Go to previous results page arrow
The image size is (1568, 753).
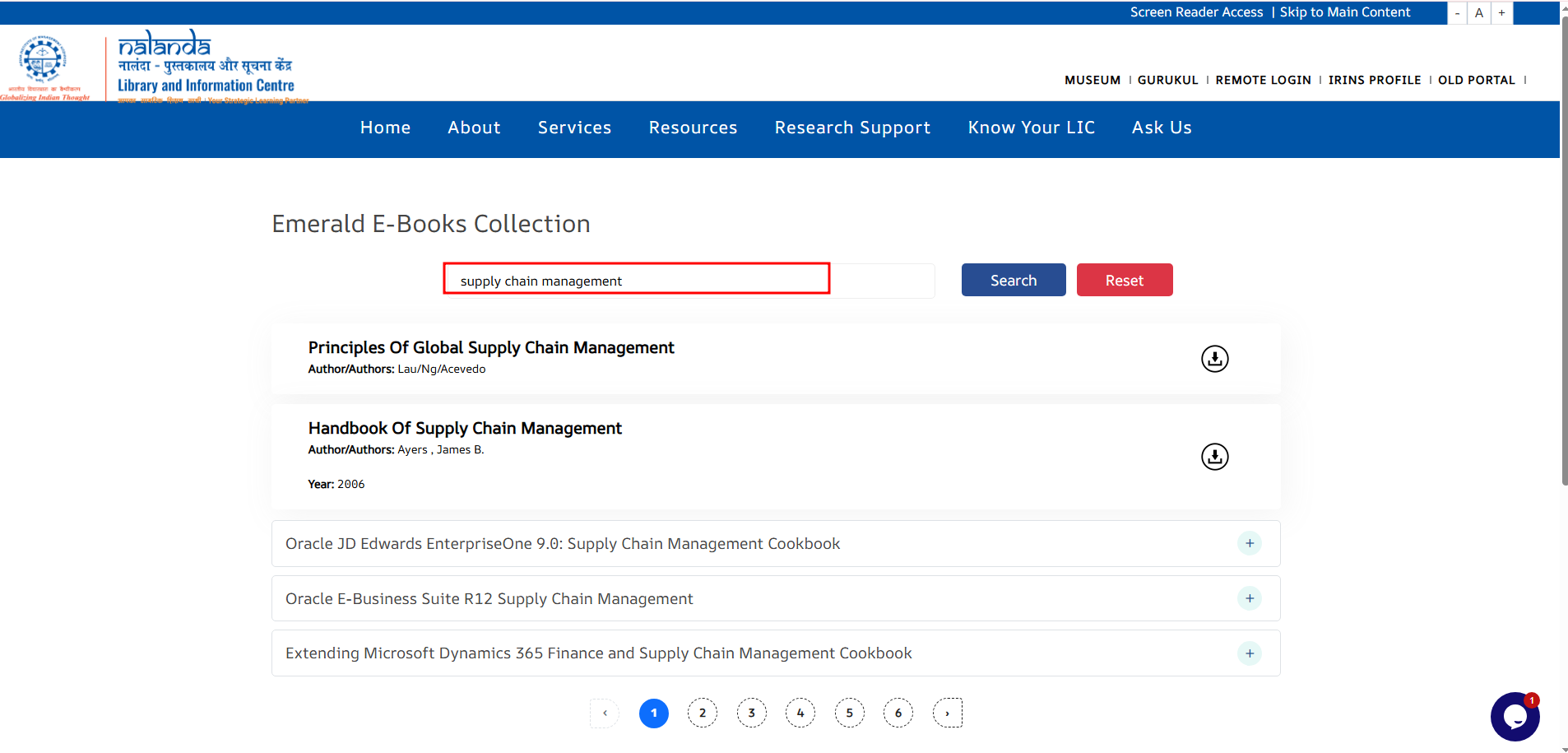605,713
